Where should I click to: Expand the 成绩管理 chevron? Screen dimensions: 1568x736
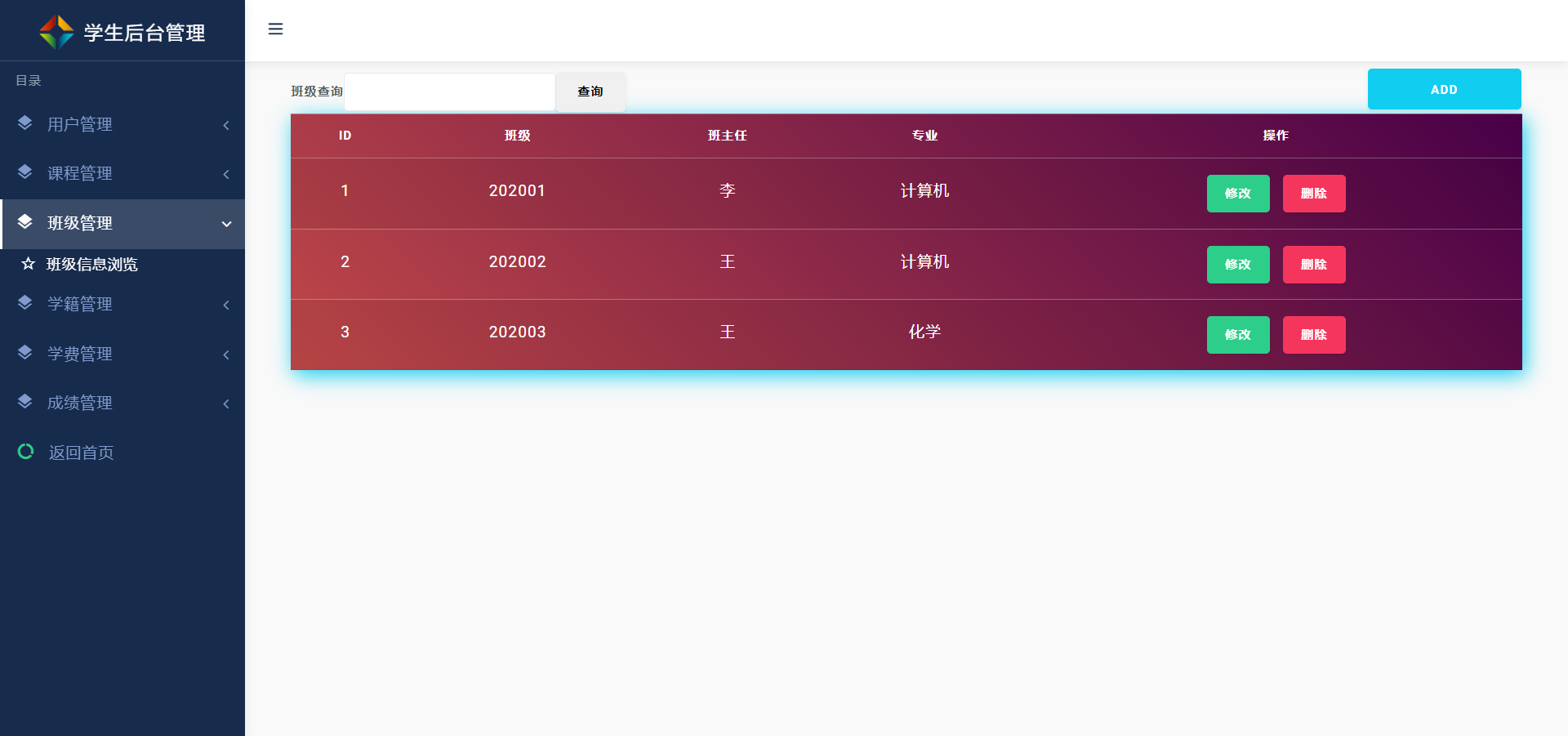point(226,404)
